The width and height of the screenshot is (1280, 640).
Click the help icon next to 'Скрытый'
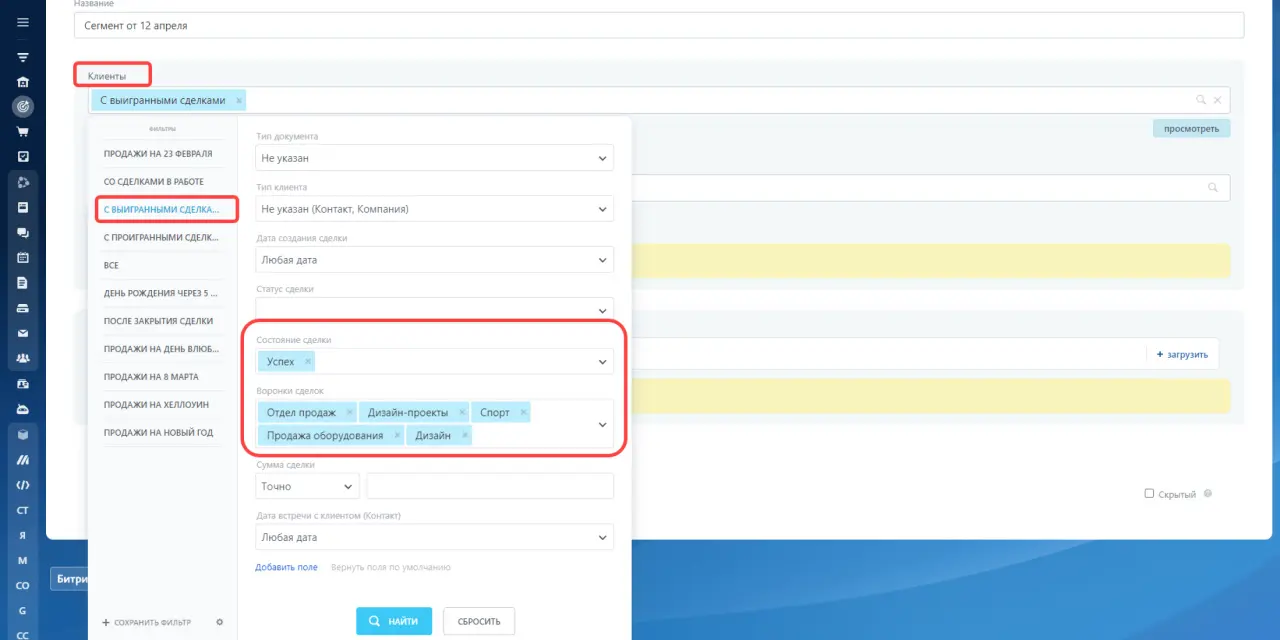pos(1208,494)
